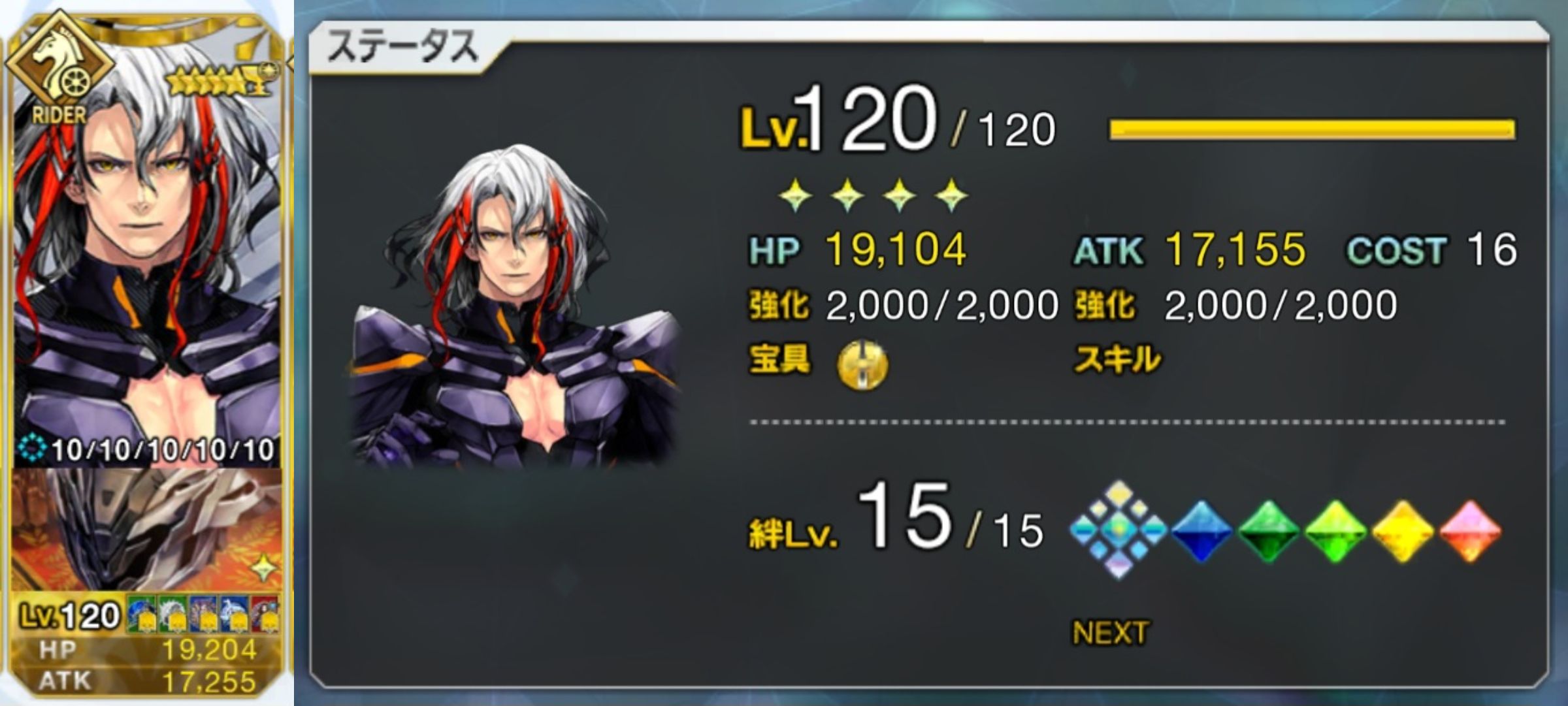
Task: Click the NEXT bond label
Action: point(1110,633)
